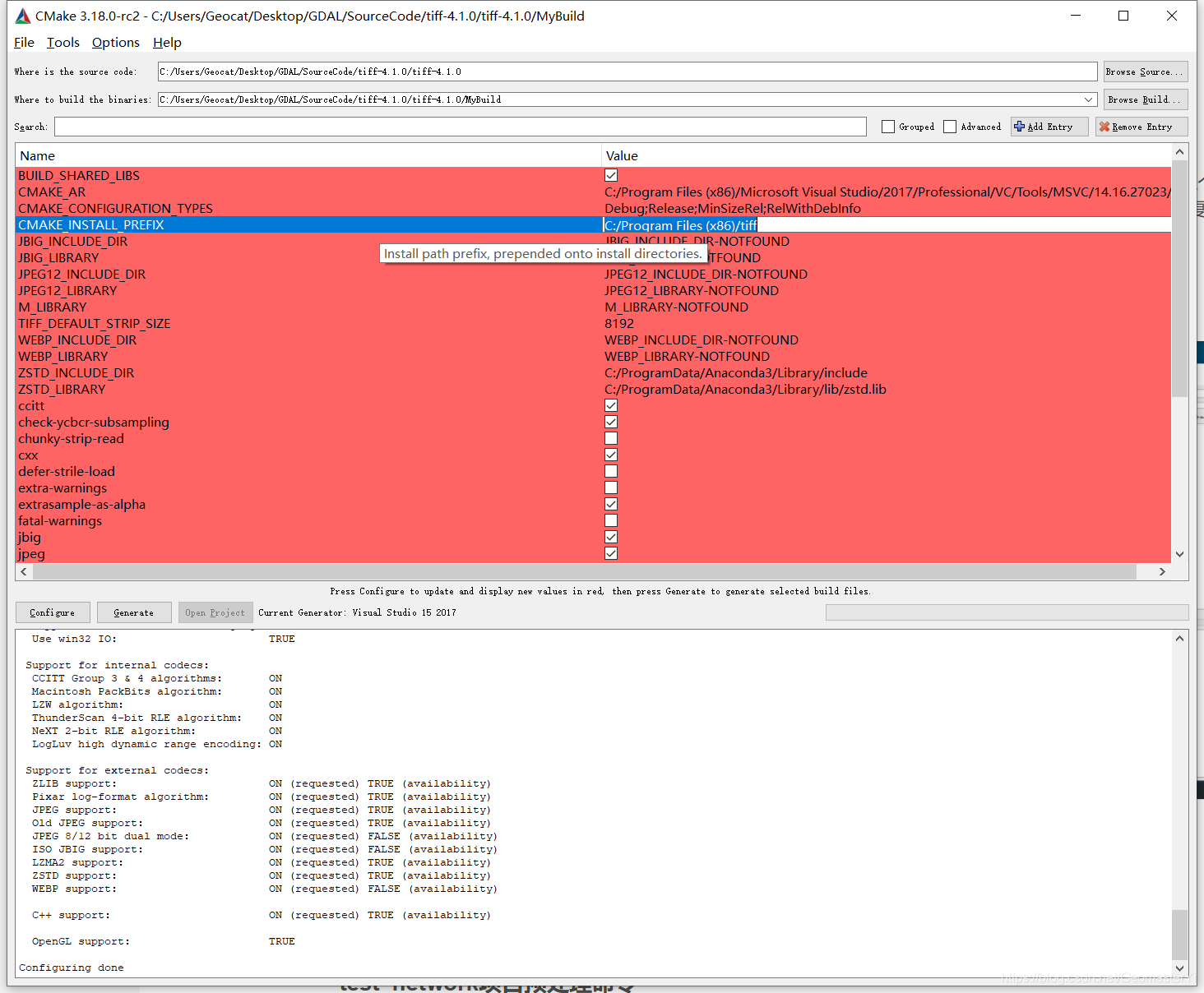Viewport: 1204px width, 993px height.
Task: Click the Add Entry button
Action: point(1049,127)
